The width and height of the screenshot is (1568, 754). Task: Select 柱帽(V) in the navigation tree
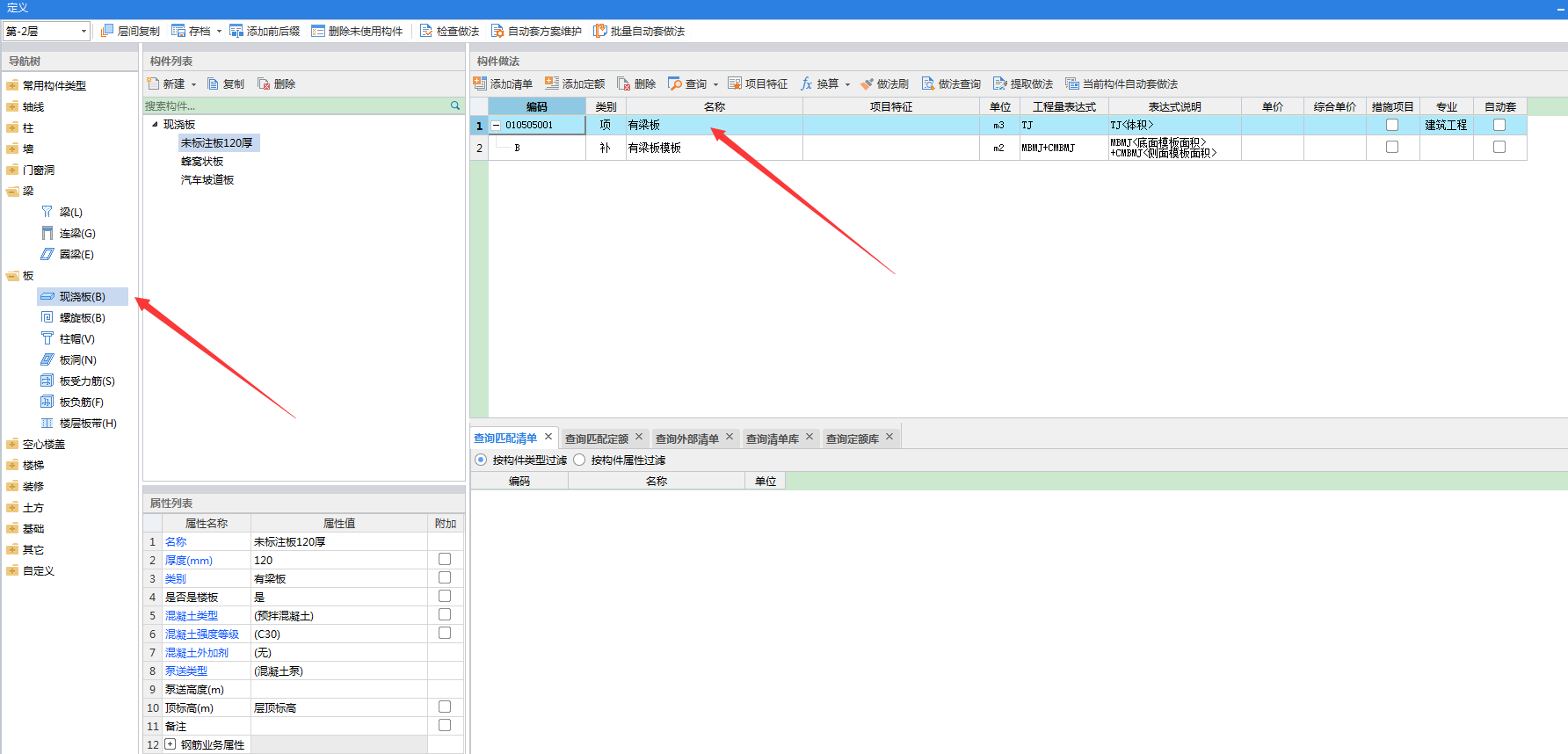pyautogui.click(x=77, y=339)
